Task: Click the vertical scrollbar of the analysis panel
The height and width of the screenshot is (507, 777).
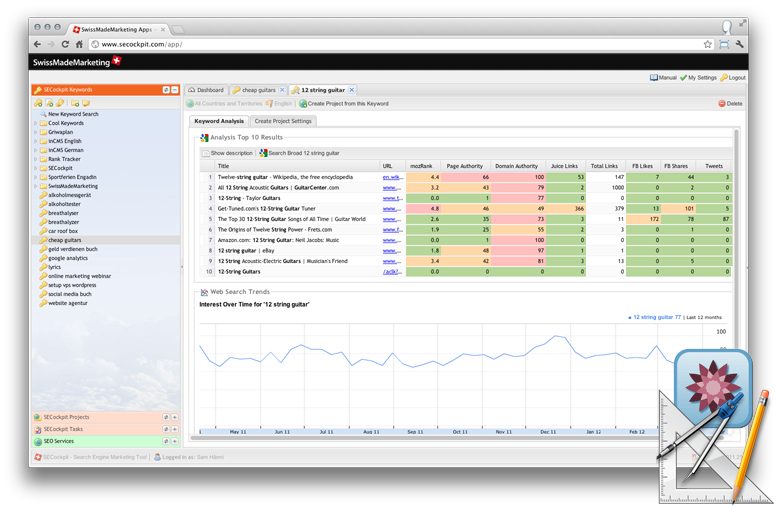Action: click(737, 238)
